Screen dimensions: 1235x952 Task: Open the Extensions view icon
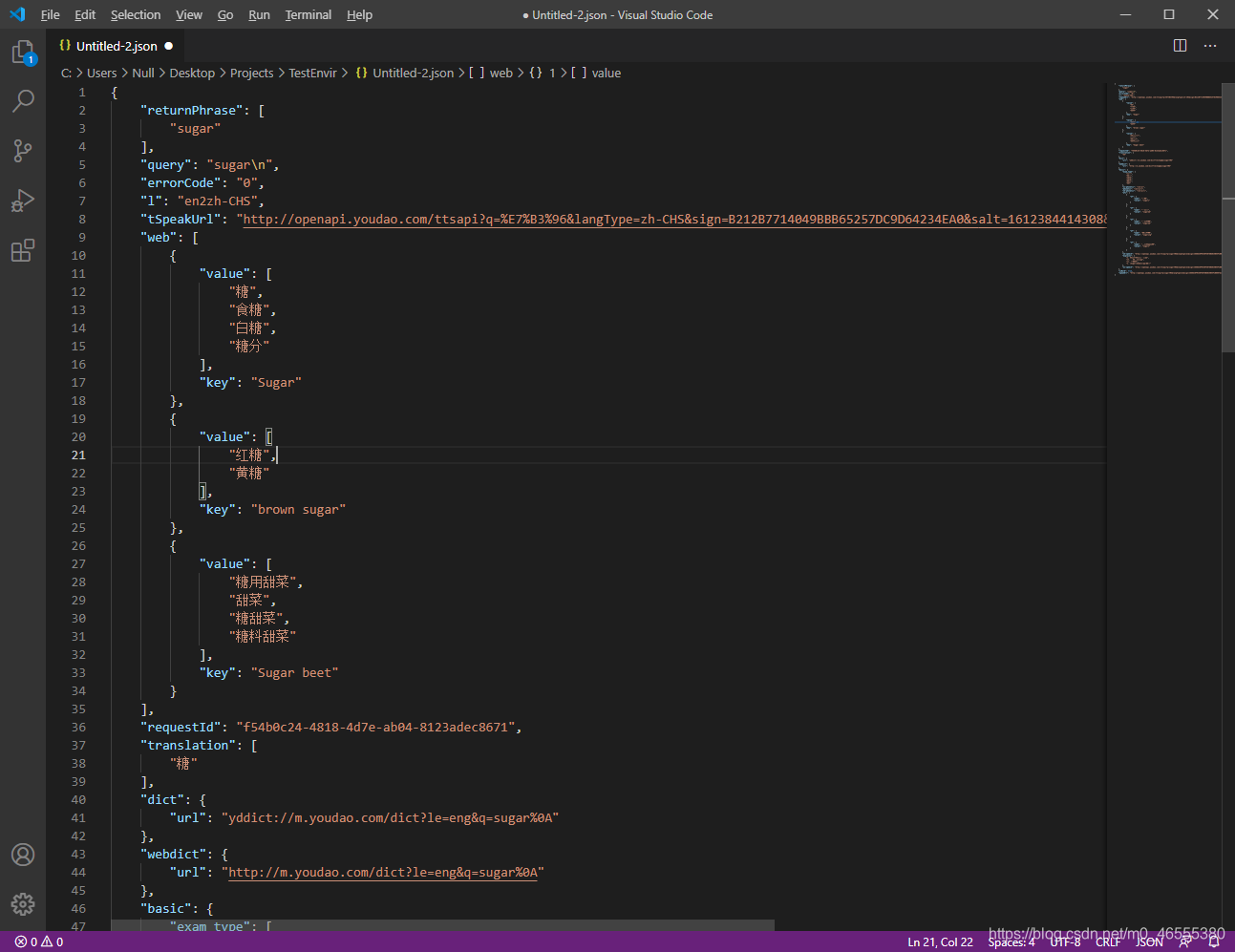pyautogui.click(x=23, y=250)
